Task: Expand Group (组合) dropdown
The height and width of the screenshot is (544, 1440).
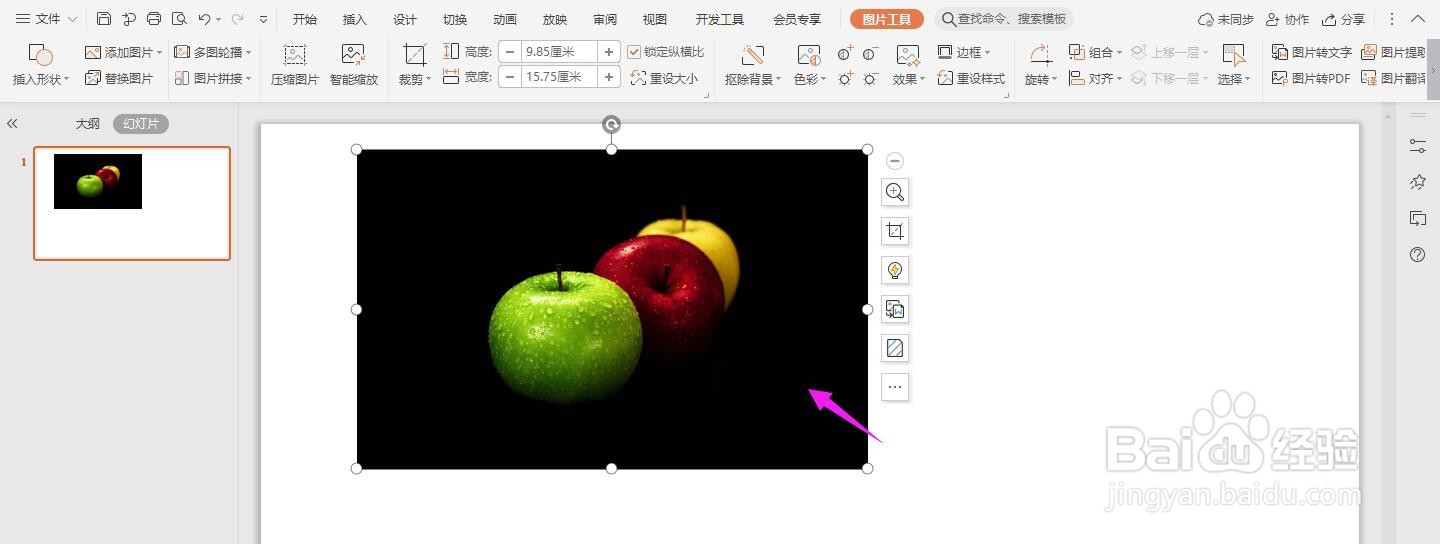Action: [x=1119, y=52]
